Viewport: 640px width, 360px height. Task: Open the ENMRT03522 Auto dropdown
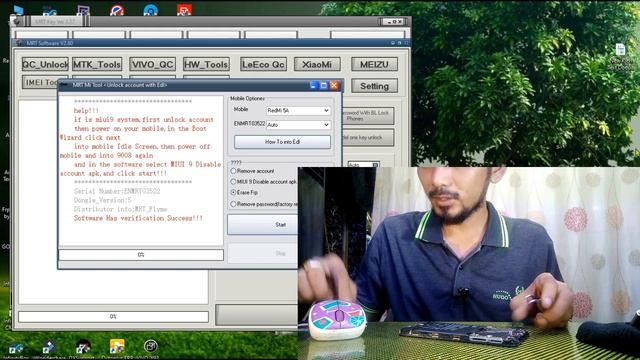coord(298,124)
